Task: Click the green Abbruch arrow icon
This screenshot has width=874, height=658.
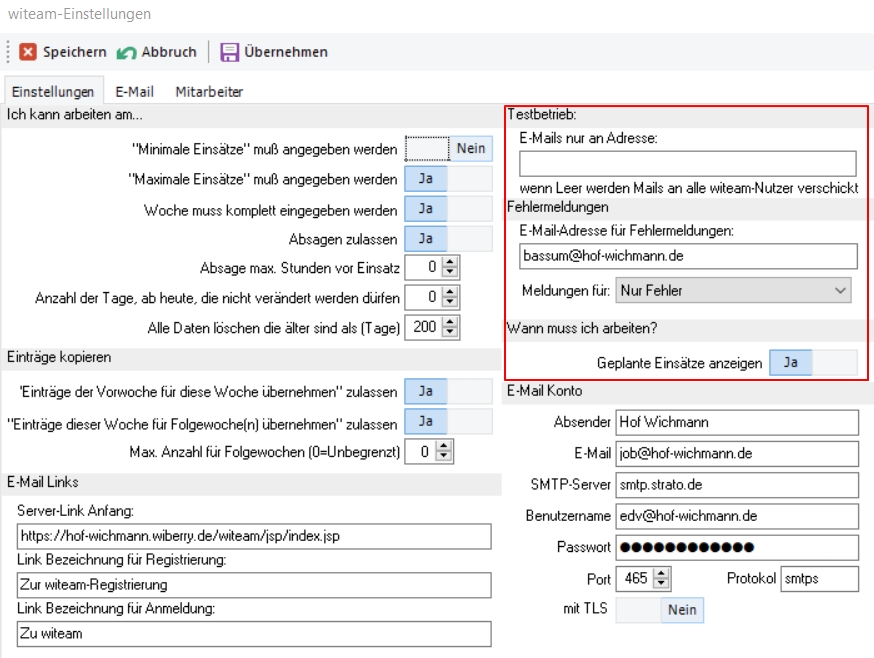Action: (x=126, y=52)
